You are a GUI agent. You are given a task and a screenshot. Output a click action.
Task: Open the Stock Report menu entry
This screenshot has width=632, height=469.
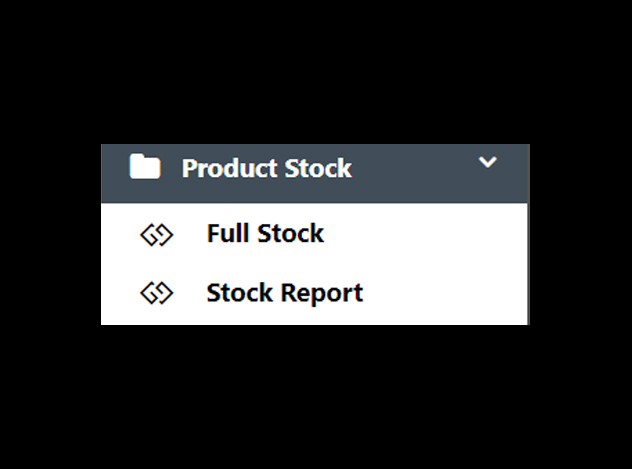pyautogui.click(x=314, y=293)
